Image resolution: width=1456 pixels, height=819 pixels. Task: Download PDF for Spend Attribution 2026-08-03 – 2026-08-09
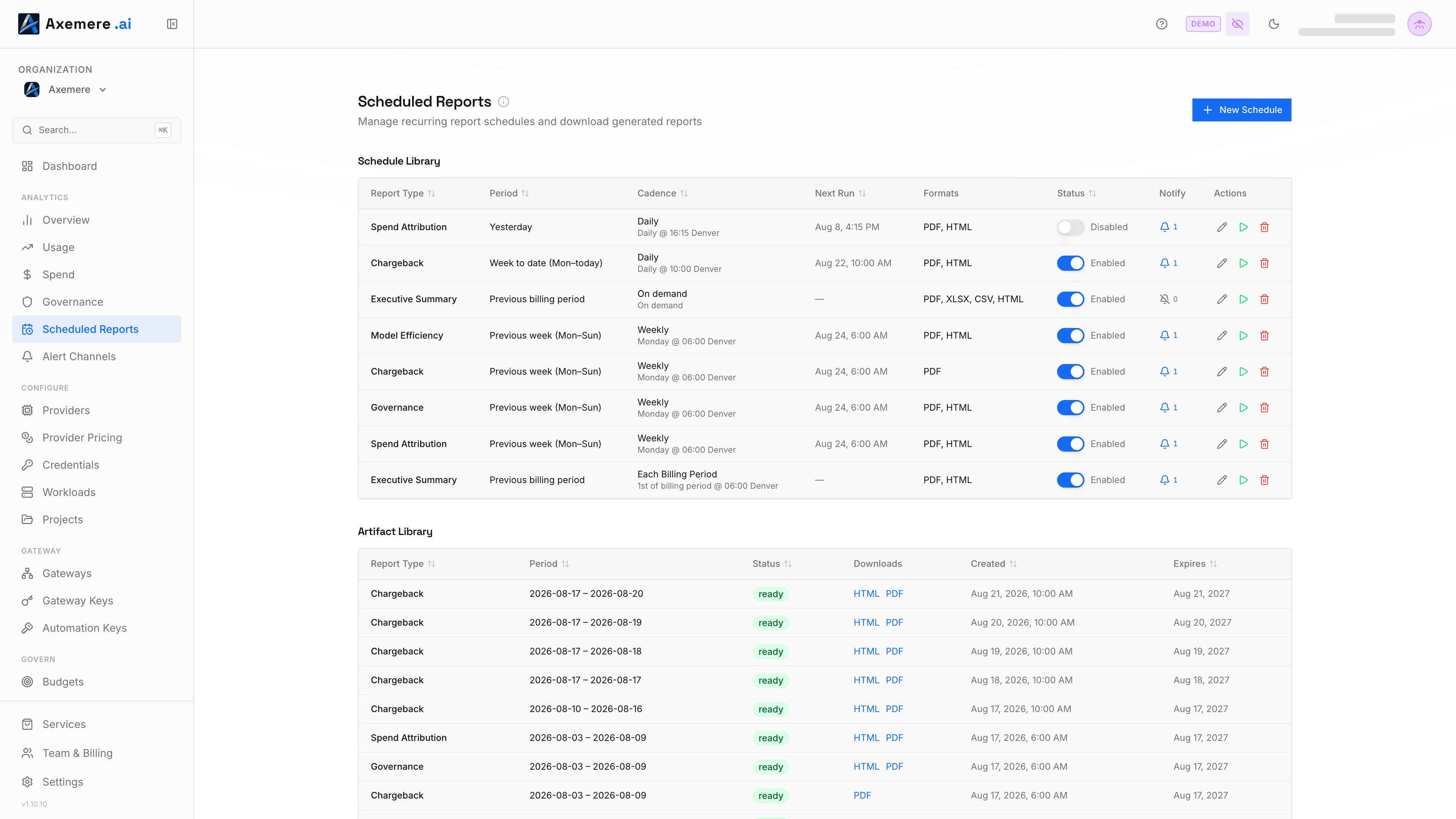point(894,738)
